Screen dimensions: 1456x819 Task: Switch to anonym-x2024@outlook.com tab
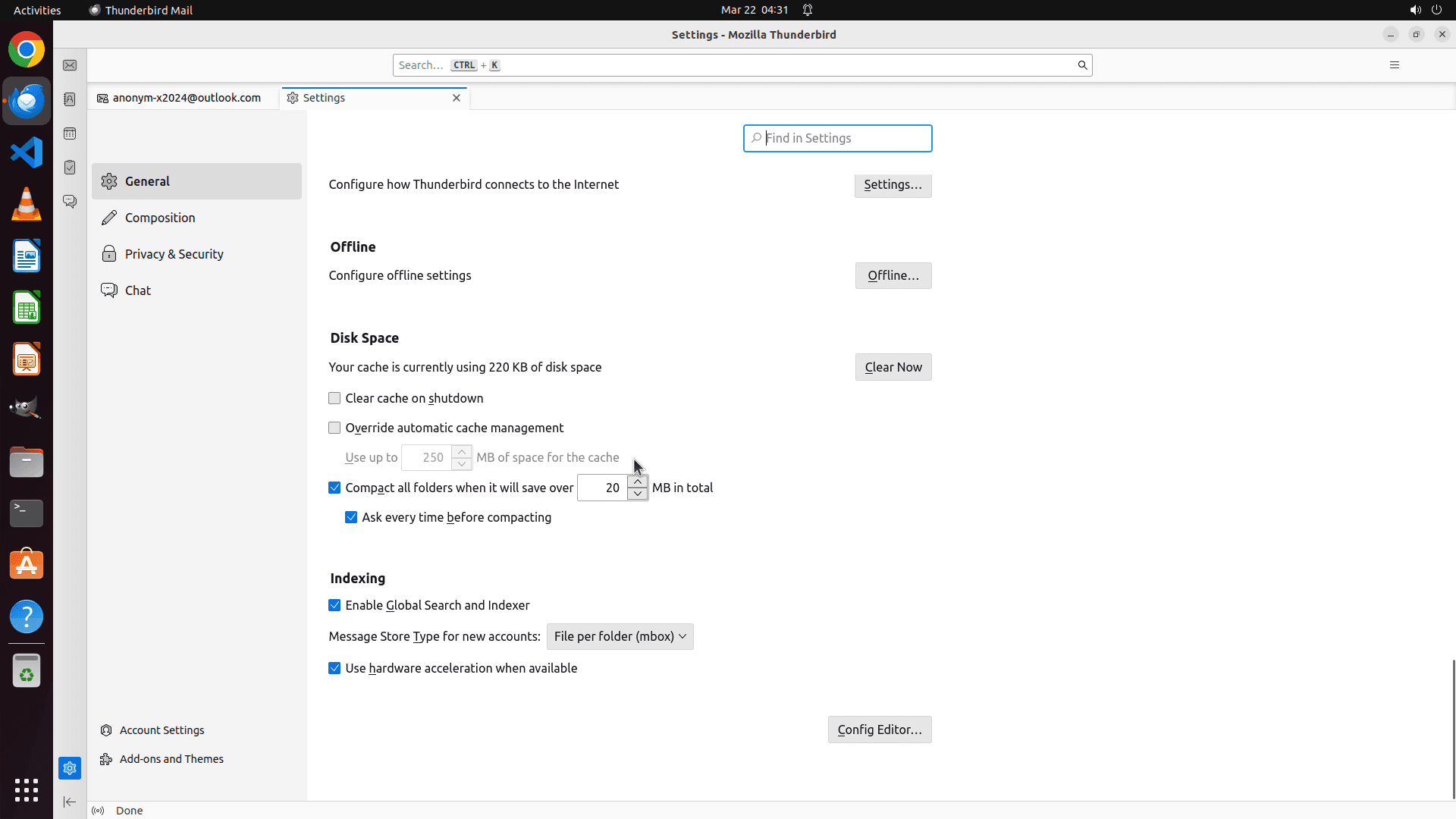coord(184,98)
